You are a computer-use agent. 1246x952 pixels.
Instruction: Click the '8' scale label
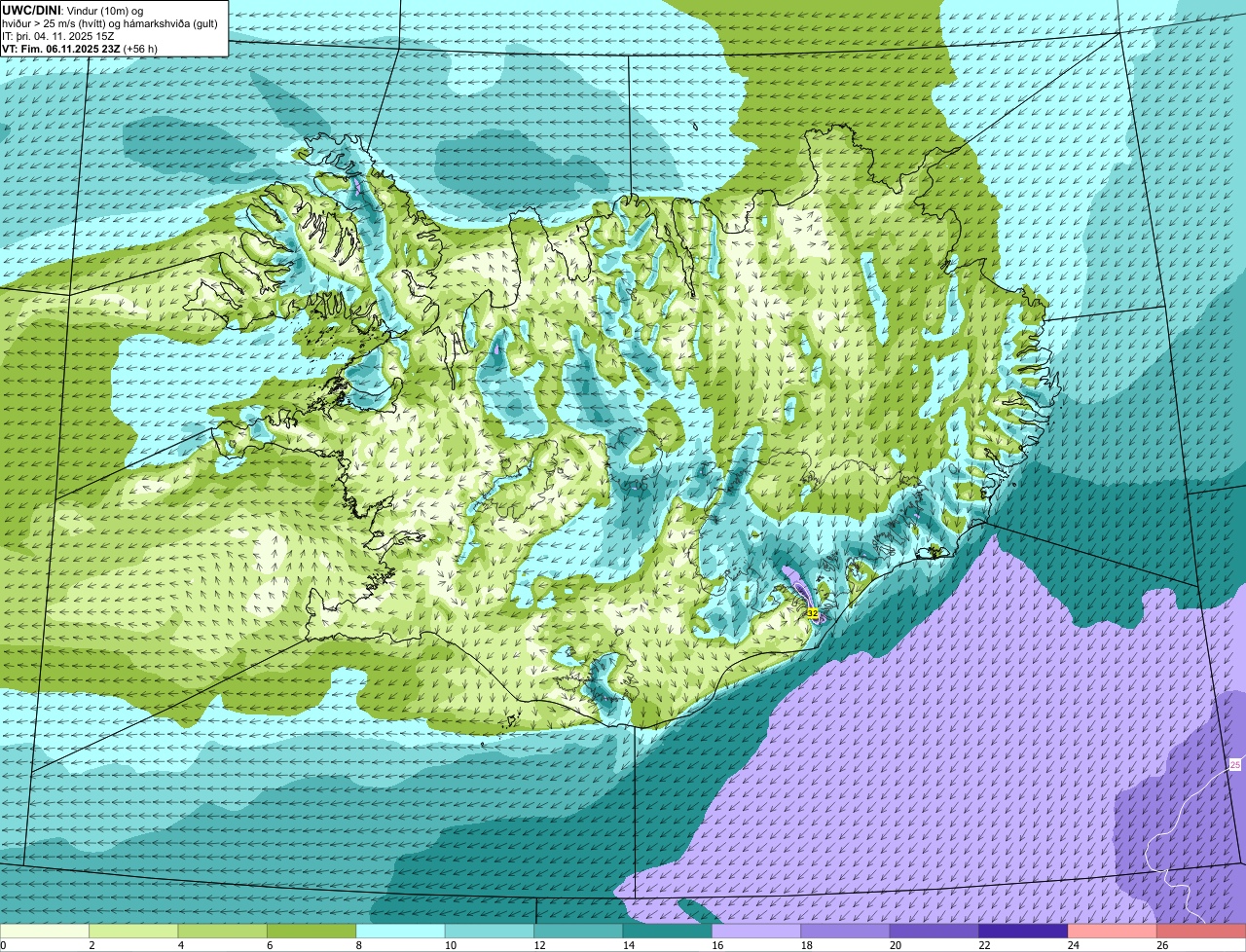(x=358, y=945)
